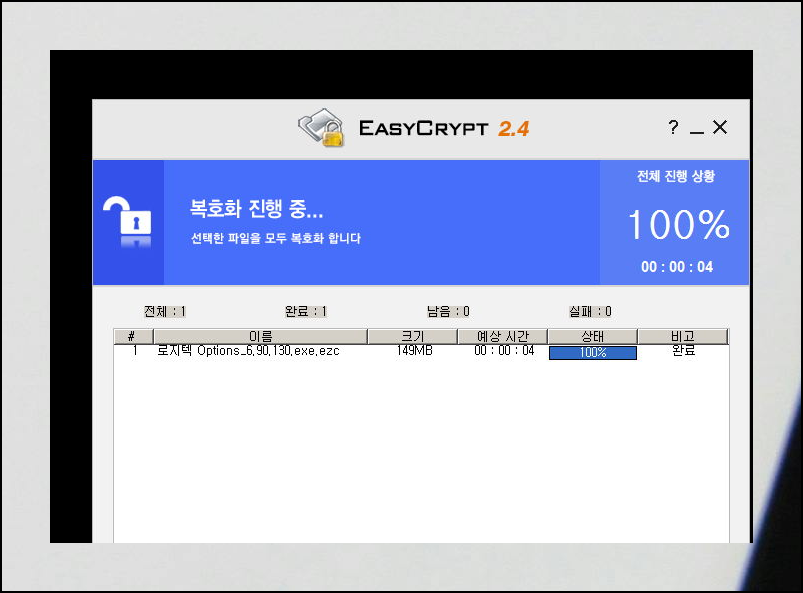Sort by the 크기 column header

pos(412,336)
